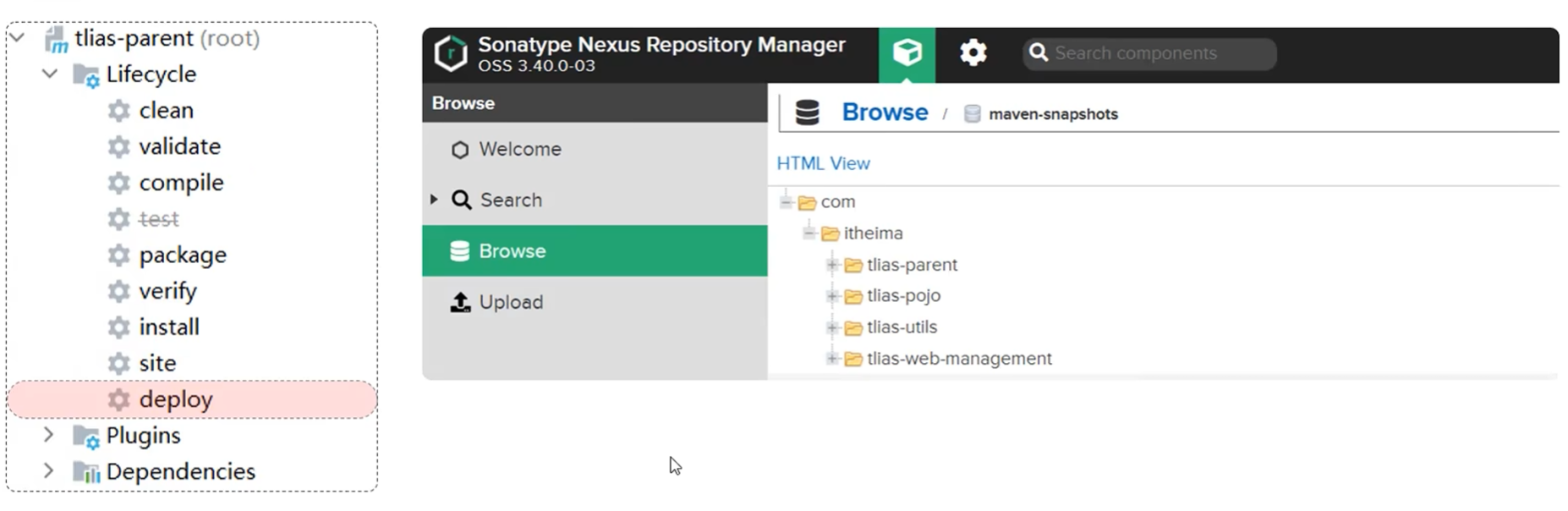Click the install lifecycle gear icon
This screenshot has width=1568, height=511.
click(119, 327)
